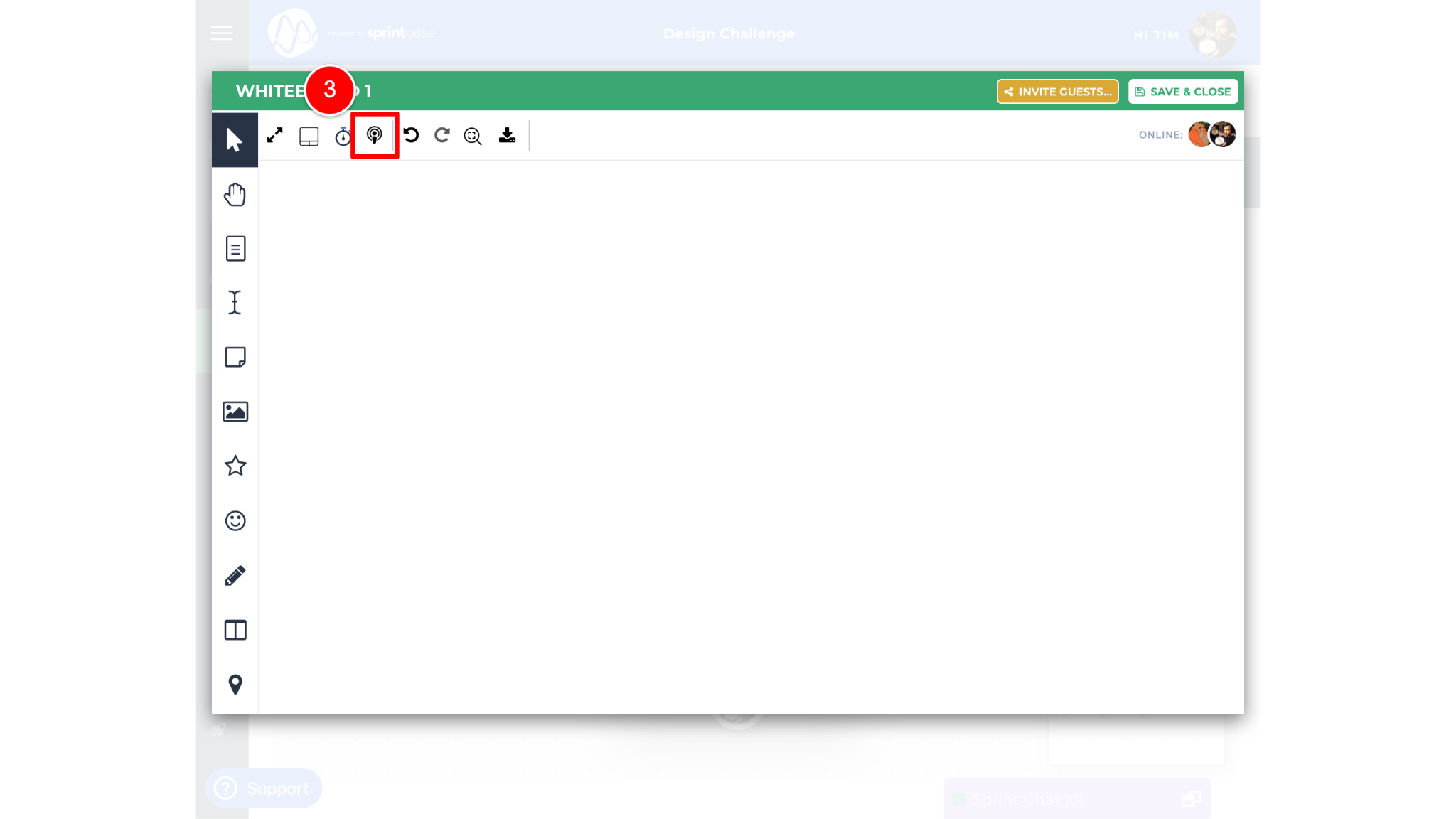Select the location pin marker tool
Image resolution: width=1456 pixels, height=819 pixels.
(x=235, y=685)
